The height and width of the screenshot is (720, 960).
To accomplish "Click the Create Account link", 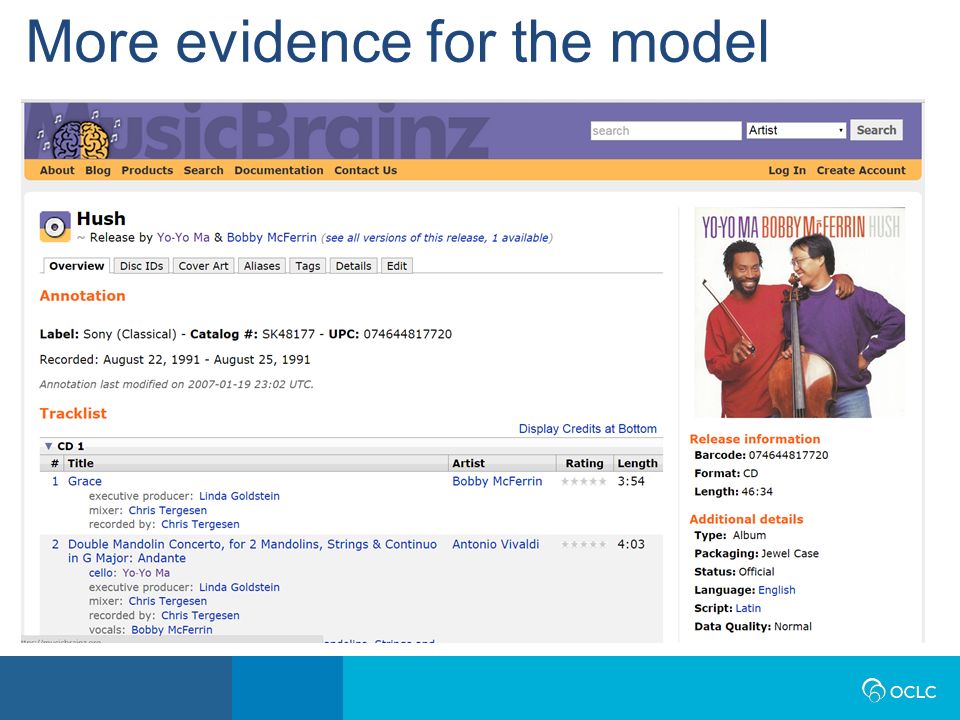I will tap(861, 170).
